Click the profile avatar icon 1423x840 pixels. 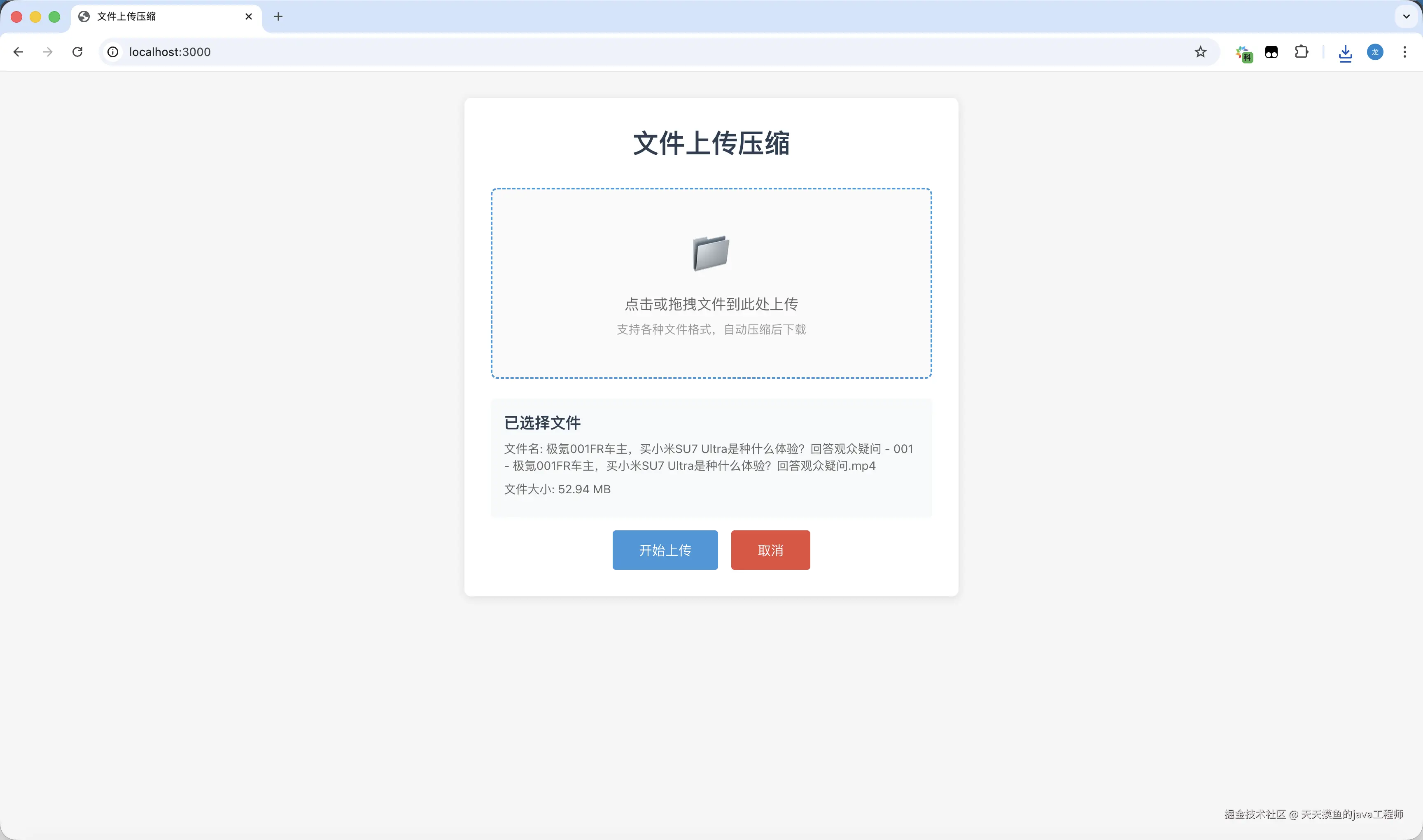(x=1375, y=52)
